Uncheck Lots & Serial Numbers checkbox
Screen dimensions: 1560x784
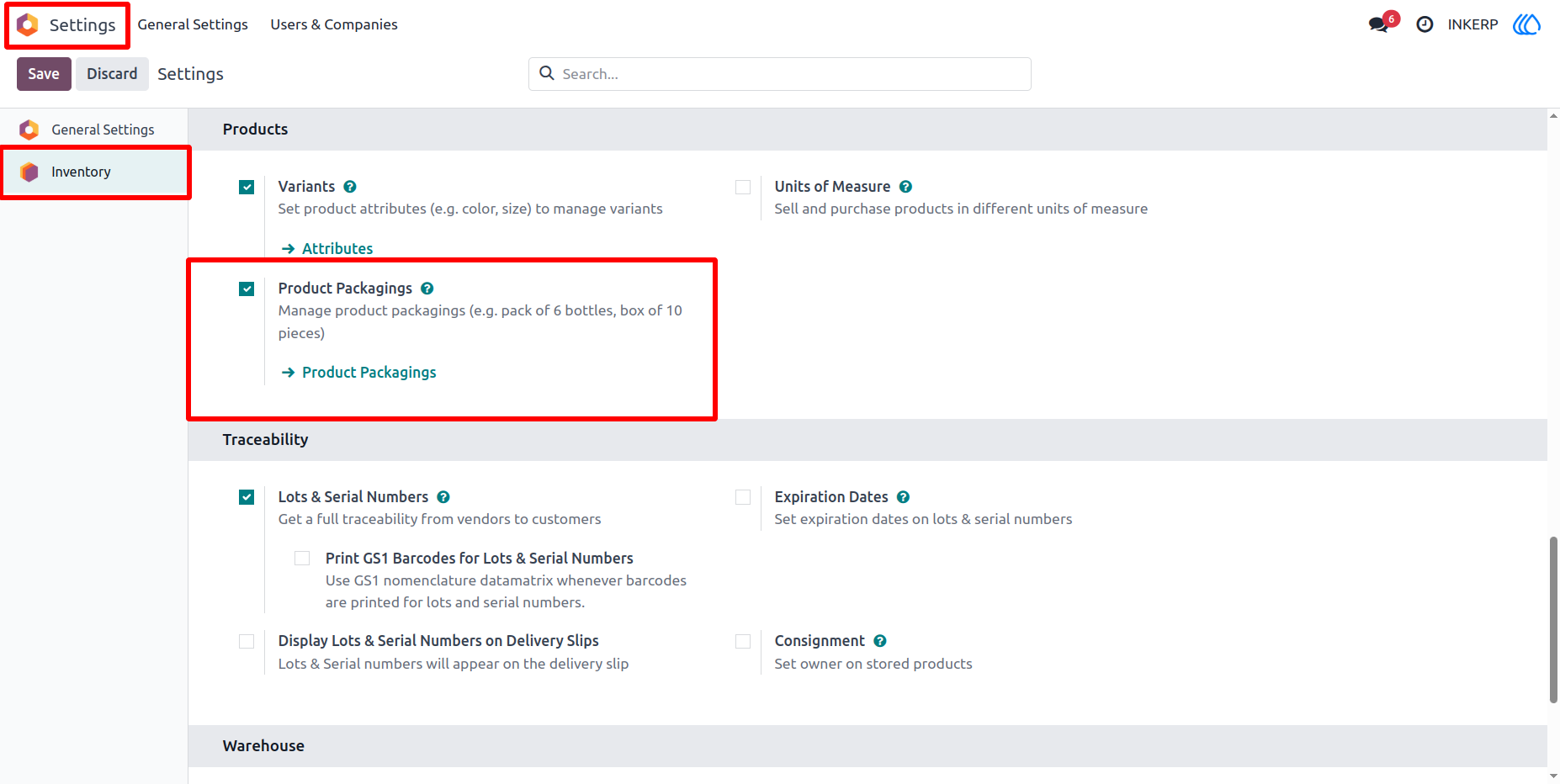pyautogui.click(x=247, y=497)
